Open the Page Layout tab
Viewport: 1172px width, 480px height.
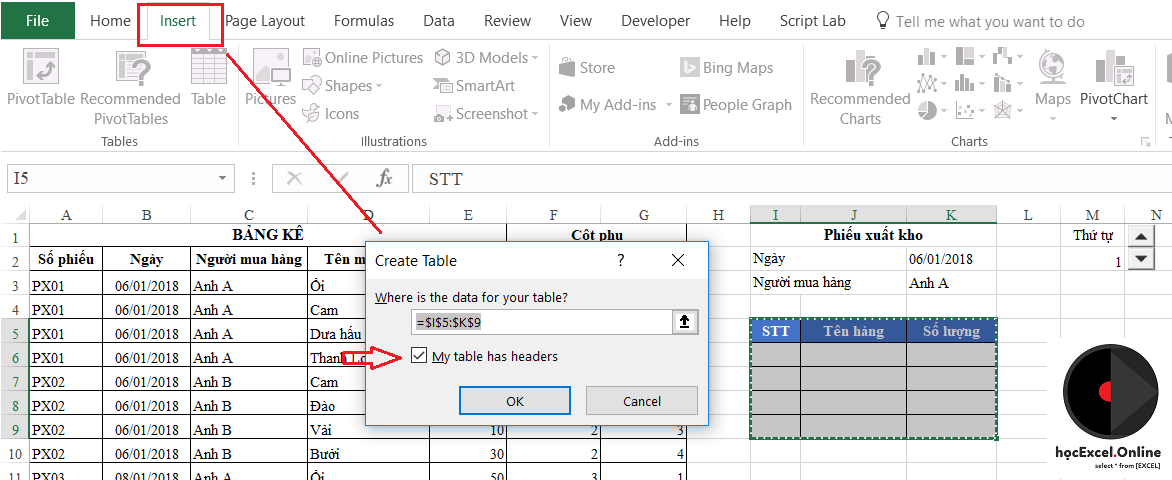tap(265, 21)
